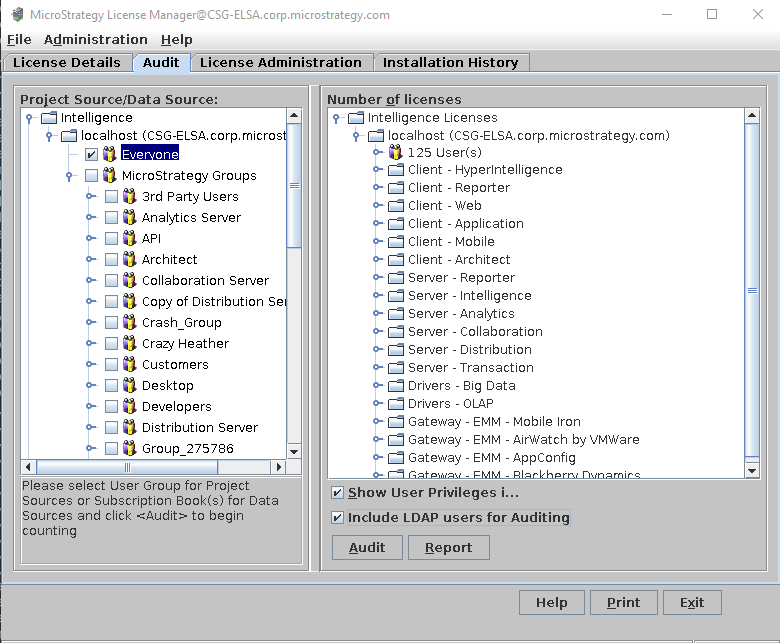Open the Administration menu
The height and width of the screenshot is (643, 780).
point(95,39)
